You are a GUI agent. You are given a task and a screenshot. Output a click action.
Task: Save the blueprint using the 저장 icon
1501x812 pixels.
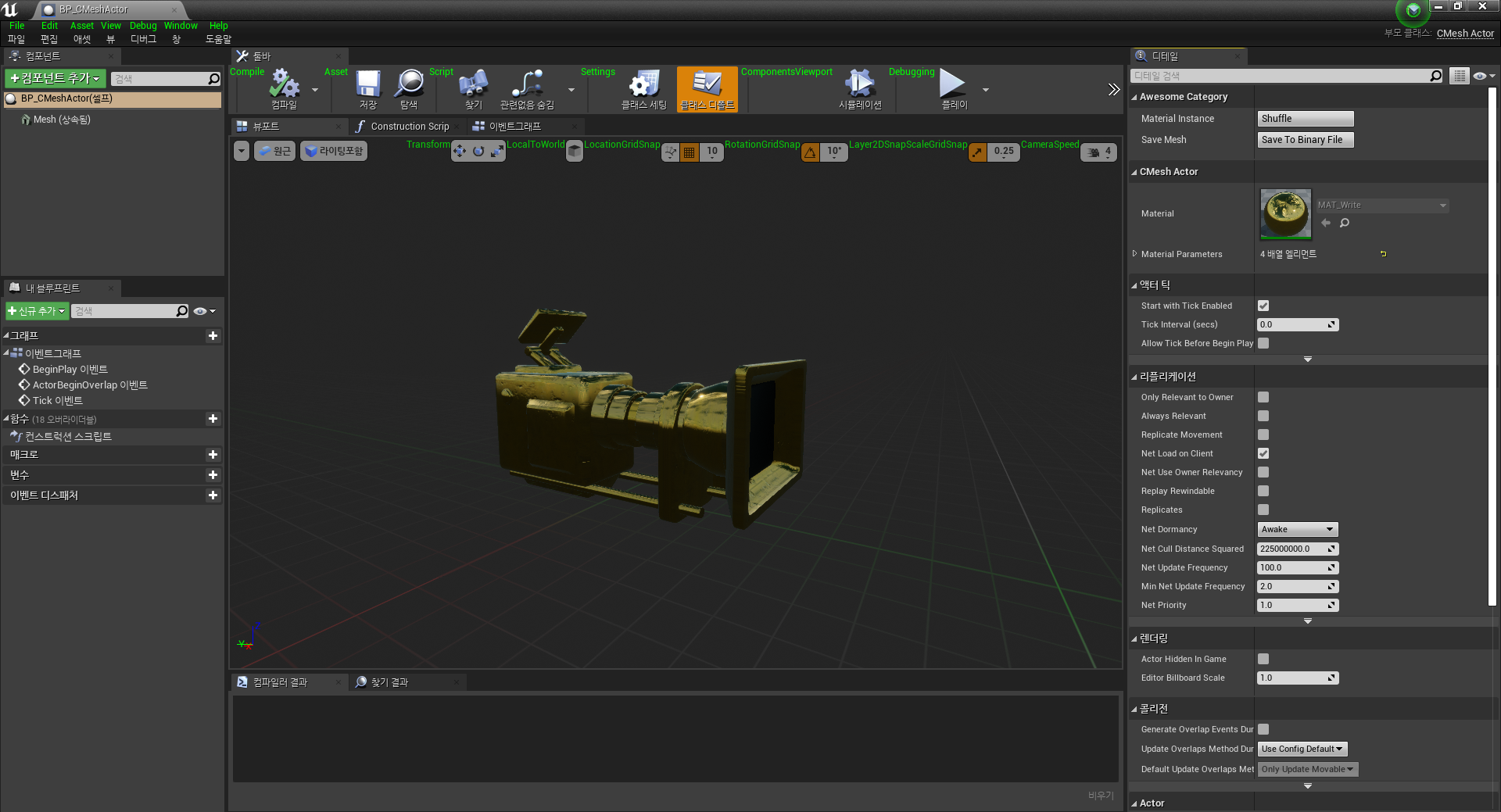[367, 88]
